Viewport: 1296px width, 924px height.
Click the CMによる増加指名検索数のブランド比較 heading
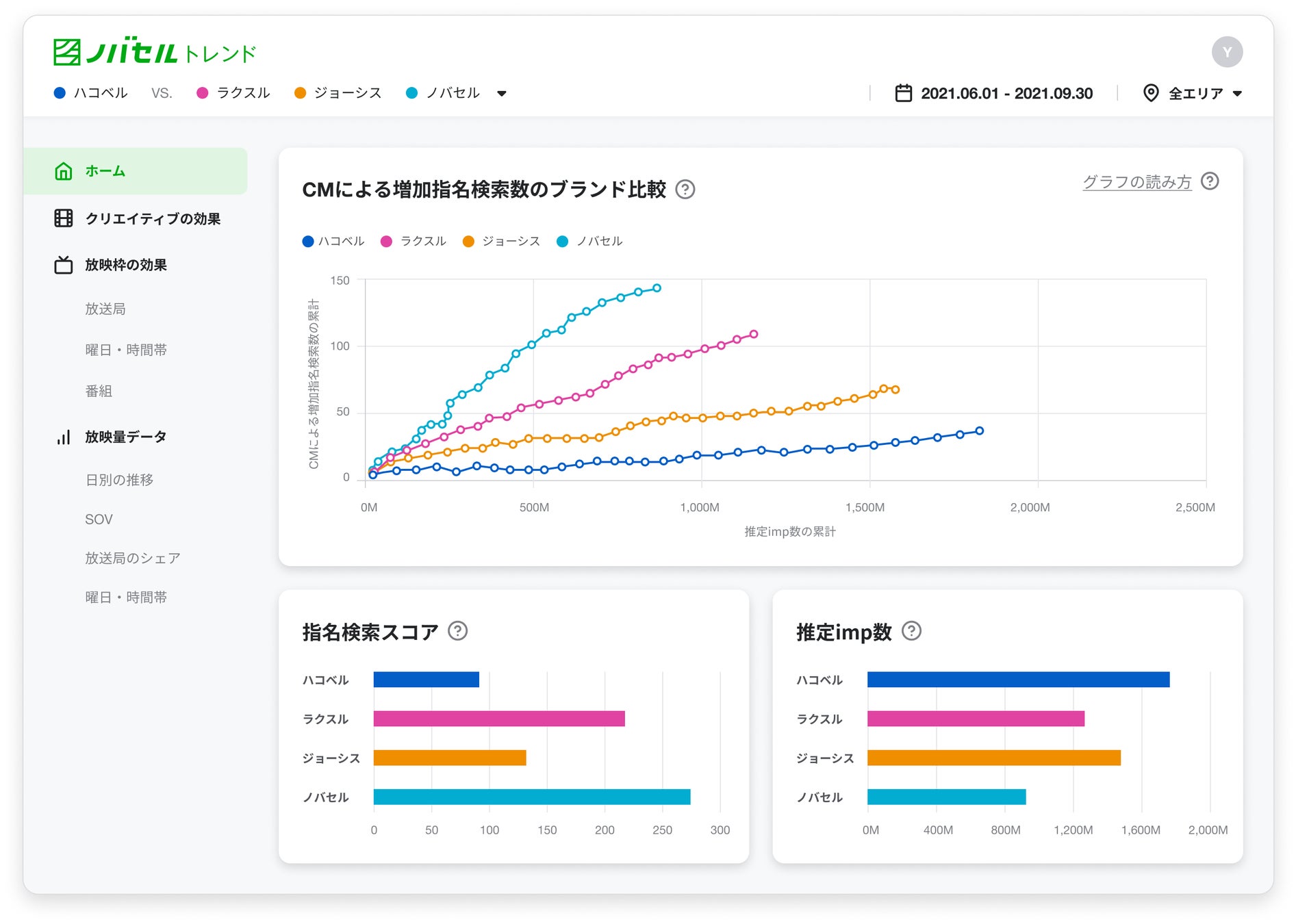484,190
